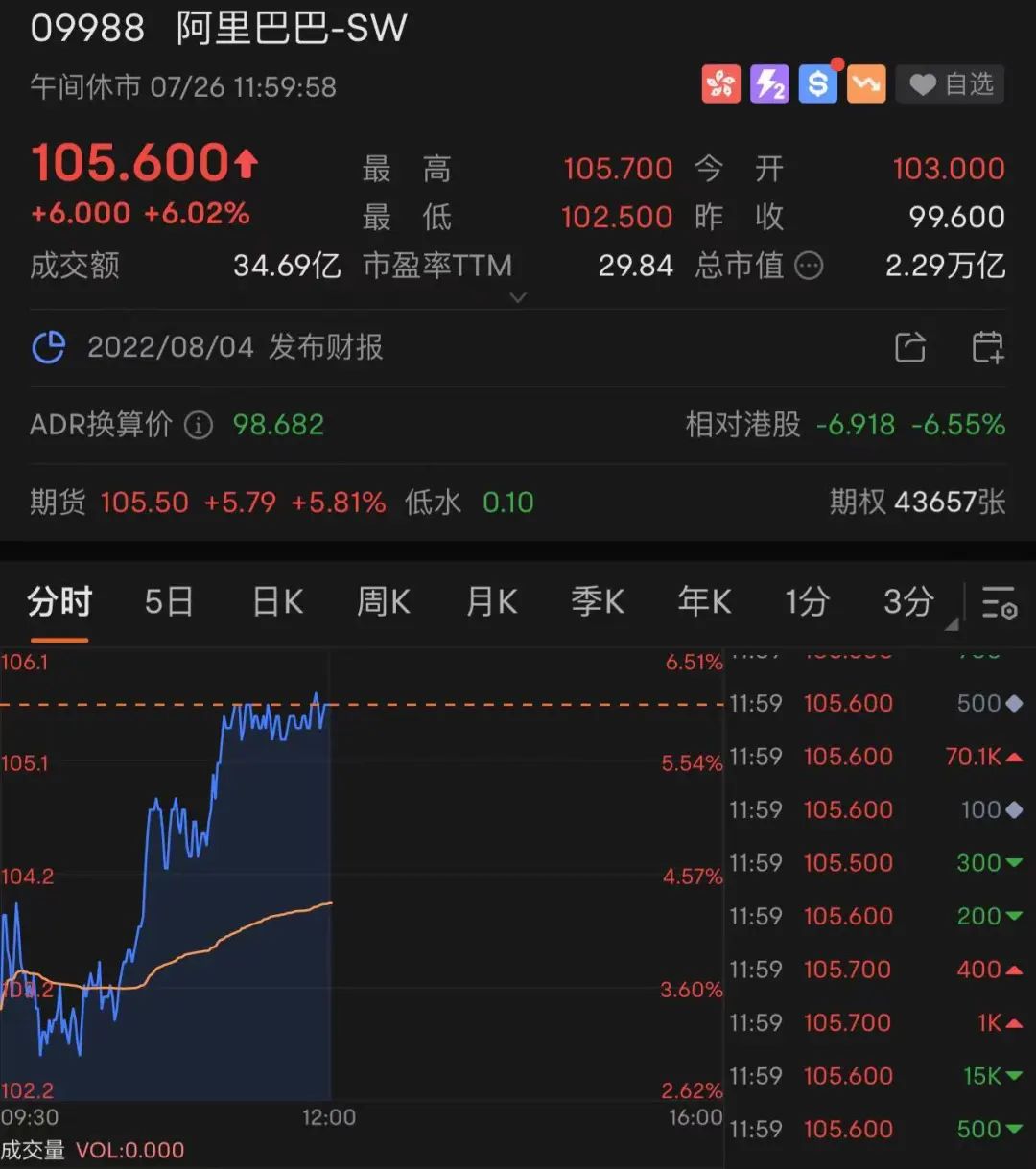Image resolution: width=1036 pixels, height=1169 pixels.
Task: Tap the 最高 105.700 value
Action: [x=618, y=169]
